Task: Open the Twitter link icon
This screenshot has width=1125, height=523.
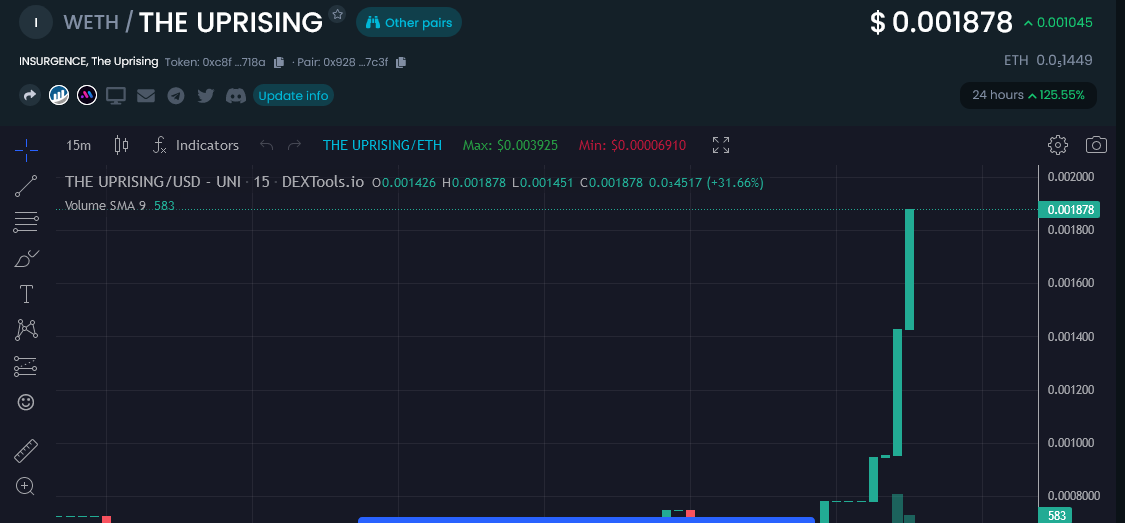Action: 206,95
